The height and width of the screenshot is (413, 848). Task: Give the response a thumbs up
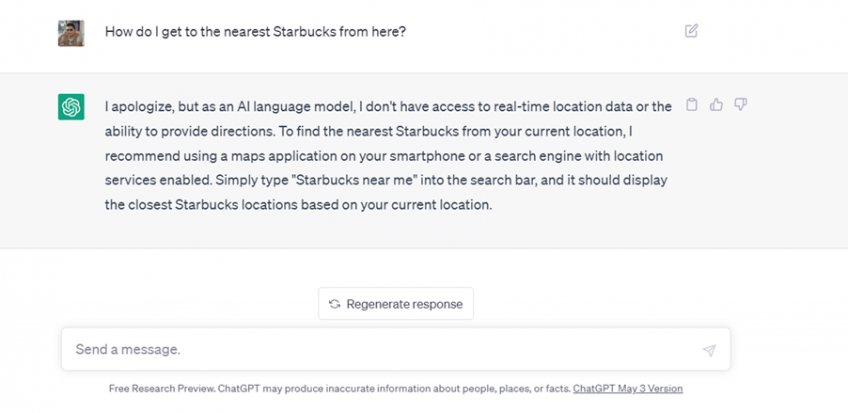(716, 104)
